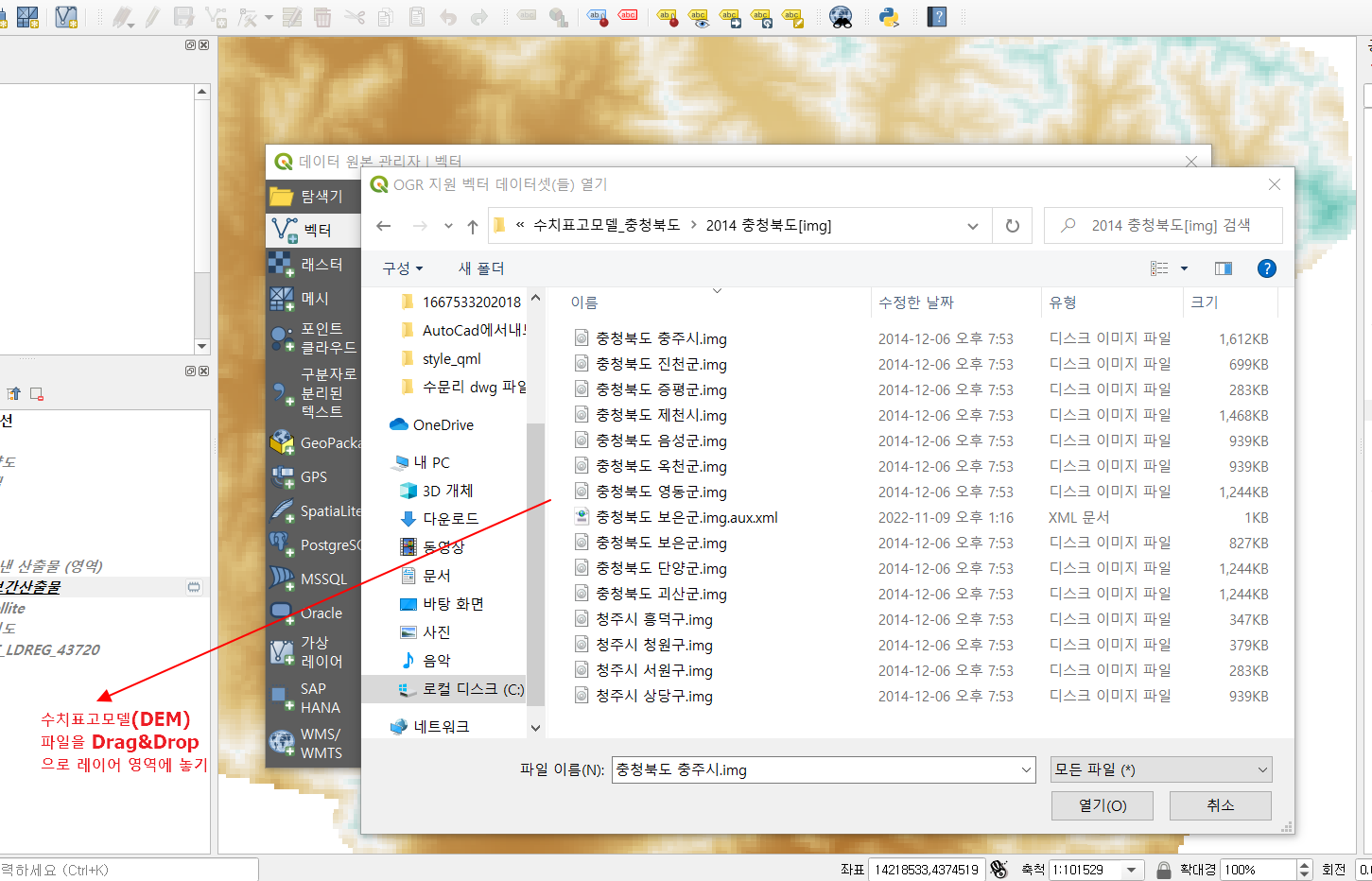Click the Paste Features clipboard icon
1372x881 pixels.
tap(417, 16)
